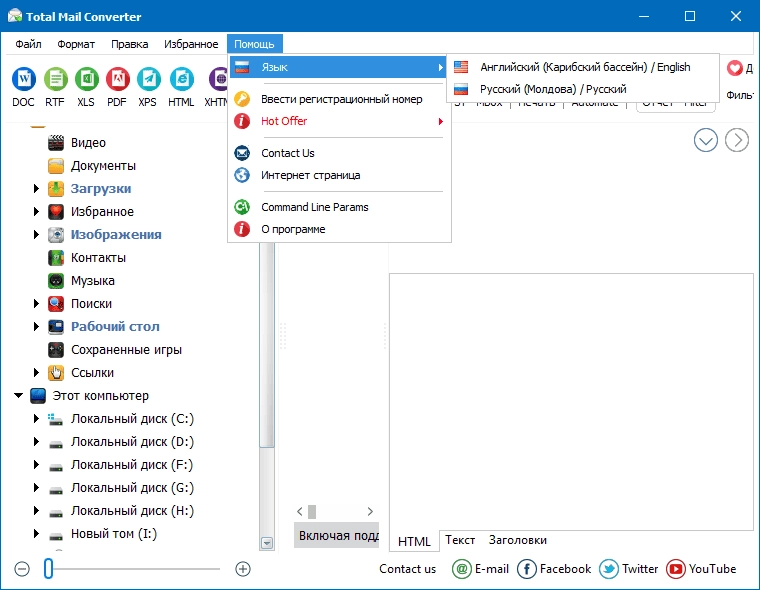760x590 pixels.
Task: Close the Помощь menu
Action: [254, 44]
